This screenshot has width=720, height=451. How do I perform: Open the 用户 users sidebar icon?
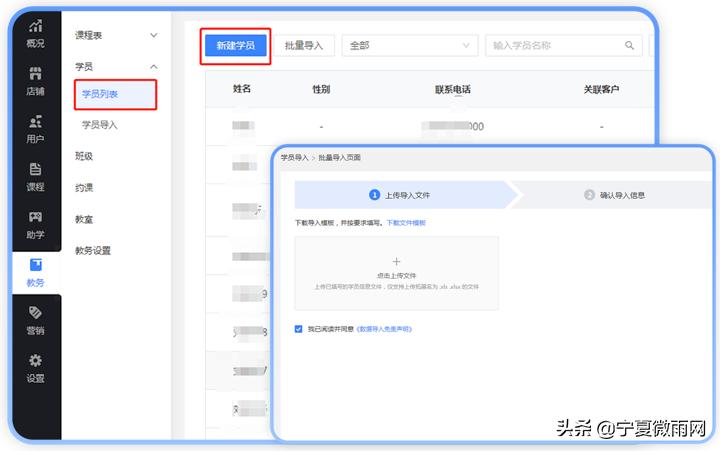click(35, 122)
